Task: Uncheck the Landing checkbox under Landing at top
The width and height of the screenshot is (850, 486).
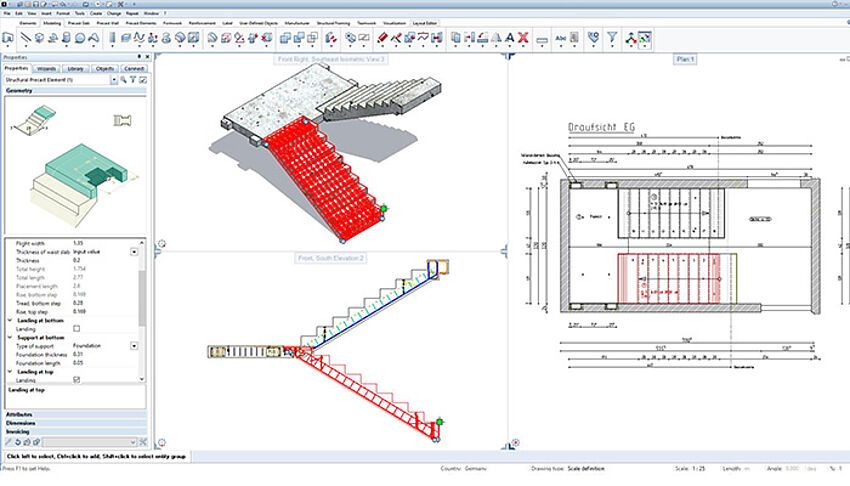Action: (78, 380)
